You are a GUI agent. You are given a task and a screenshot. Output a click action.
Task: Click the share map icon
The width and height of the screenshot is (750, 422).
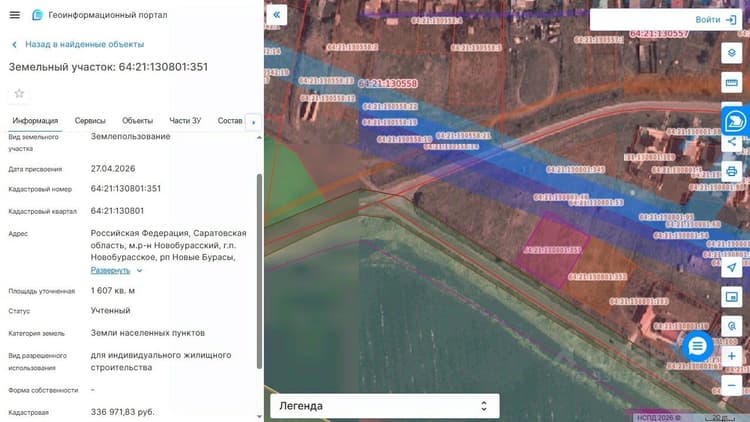[x=731, y=142]
